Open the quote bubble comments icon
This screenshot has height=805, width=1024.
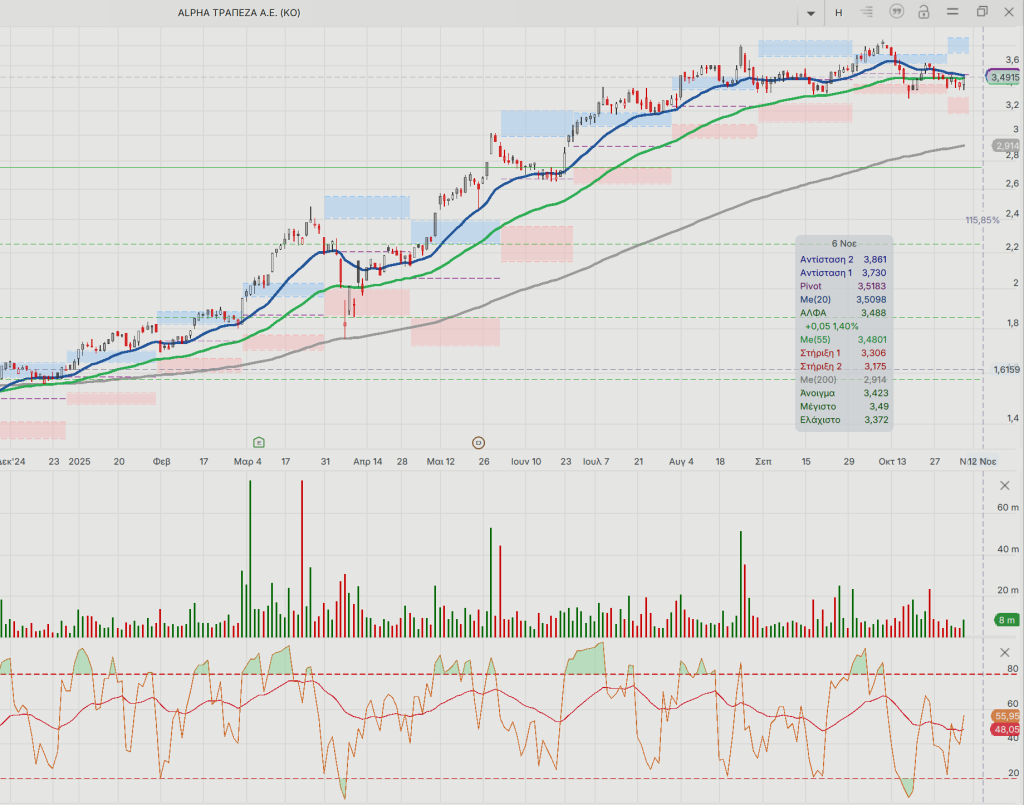click(x=896, y=12)
